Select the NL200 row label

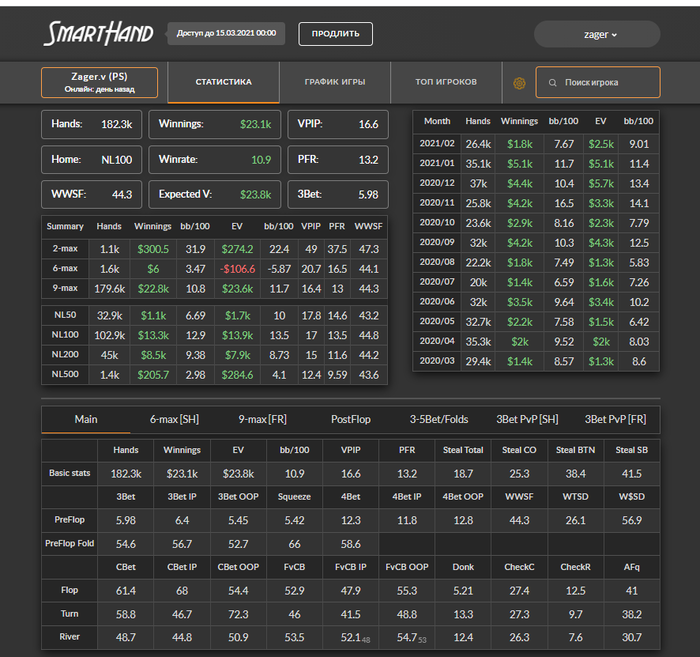point(65,354)
